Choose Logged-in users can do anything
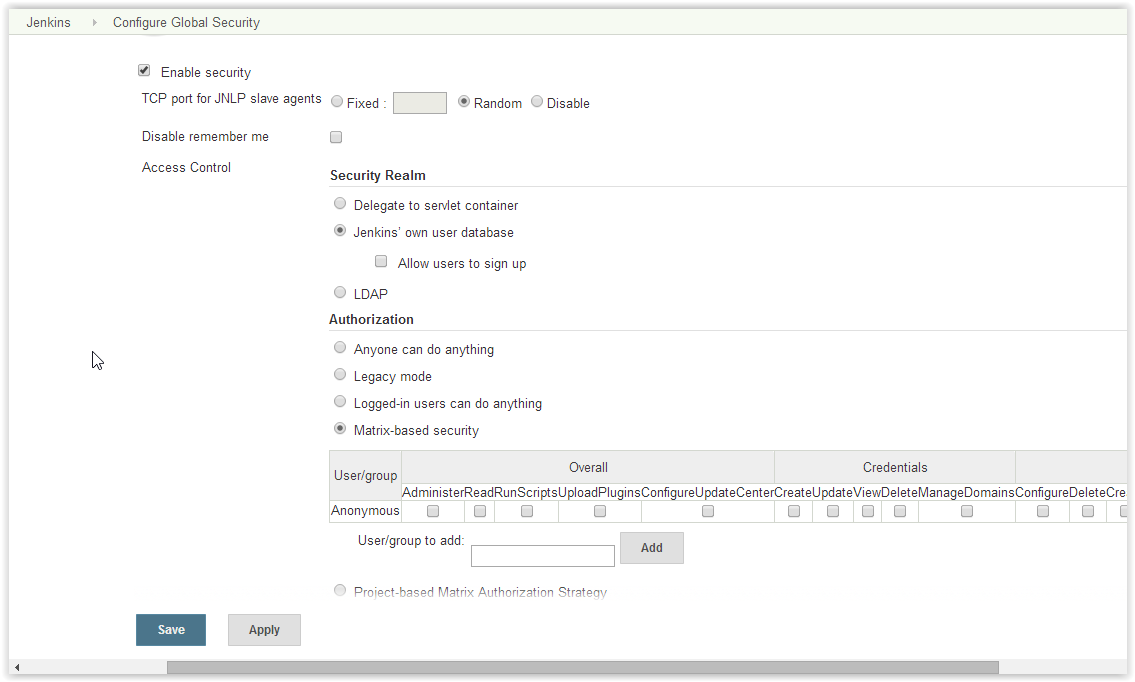This screenshot has height=682, width=1135. click(x=339, y=401)
